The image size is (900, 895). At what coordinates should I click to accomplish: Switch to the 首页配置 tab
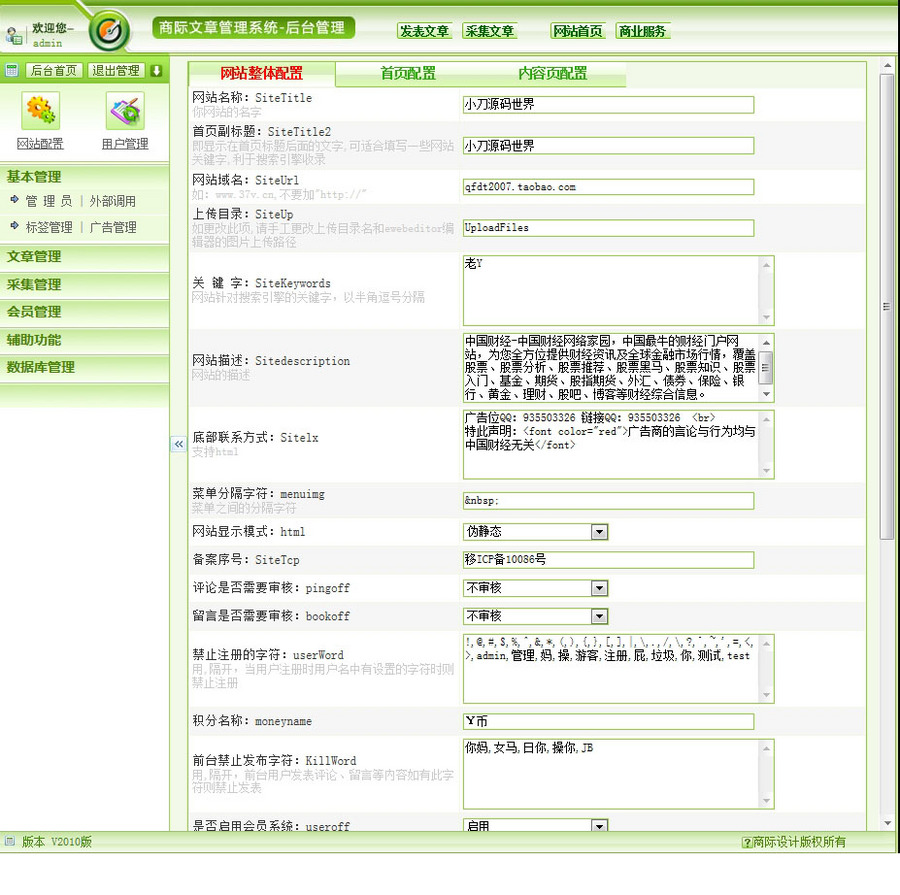pyautogui.click(x=410, y=73)
